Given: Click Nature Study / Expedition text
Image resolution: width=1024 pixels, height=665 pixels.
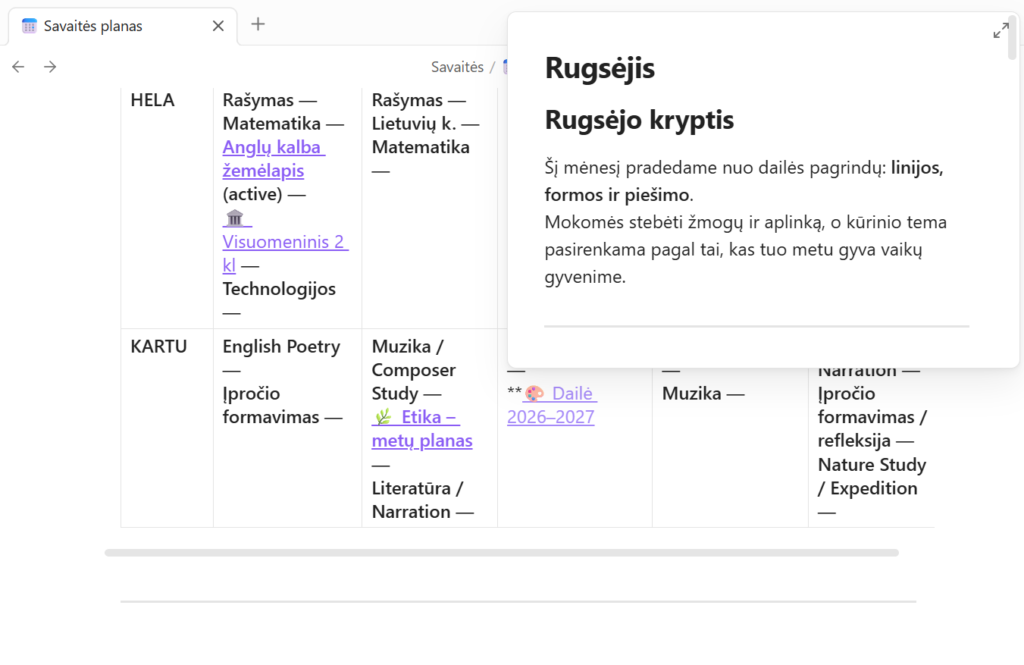Looking at the screenshot, I should tap(872, 476).
